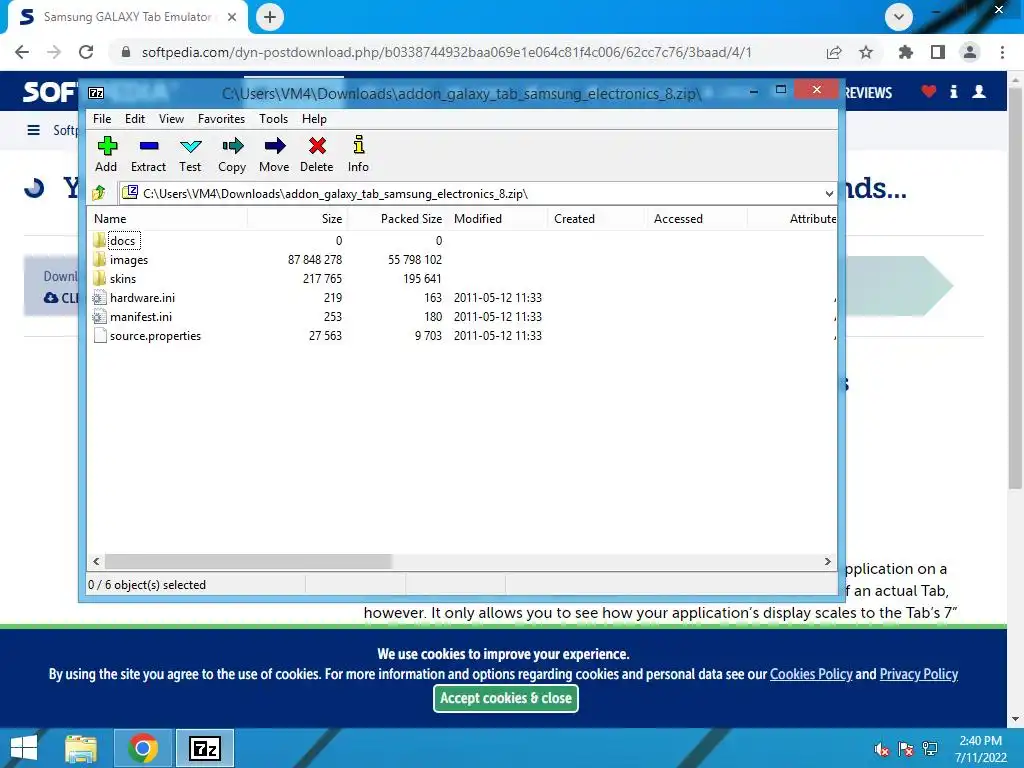Open the Chrome side panel icon
Viewport: 1024px width, 768px height.
(x=938, y=52)
